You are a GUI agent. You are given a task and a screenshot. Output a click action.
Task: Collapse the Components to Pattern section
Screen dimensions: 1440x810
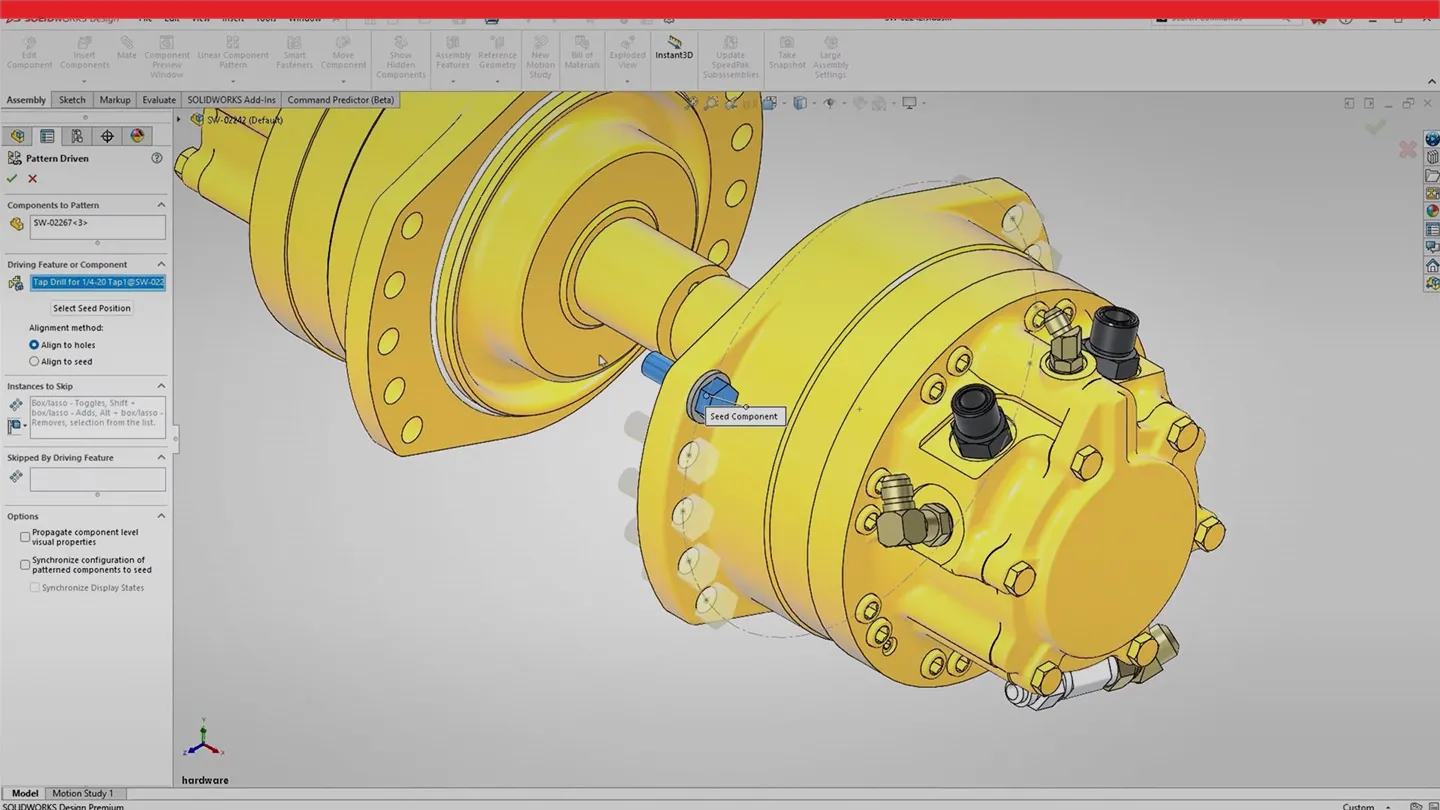coord(161,205)
